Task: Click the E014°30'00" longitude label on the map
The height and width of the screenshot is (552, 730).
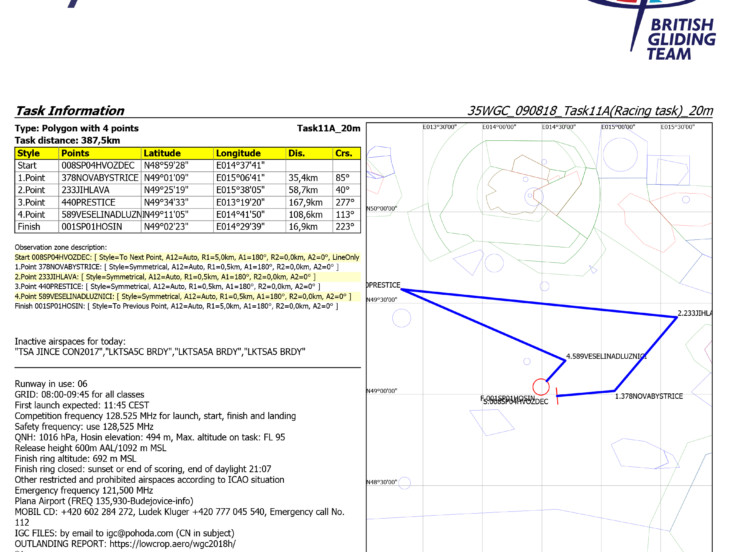Action: coord(498,127)
